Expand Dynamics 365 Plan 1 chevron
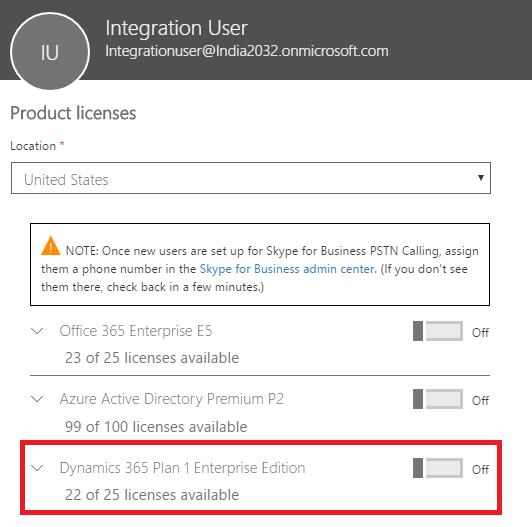 (x=37, y=468)
